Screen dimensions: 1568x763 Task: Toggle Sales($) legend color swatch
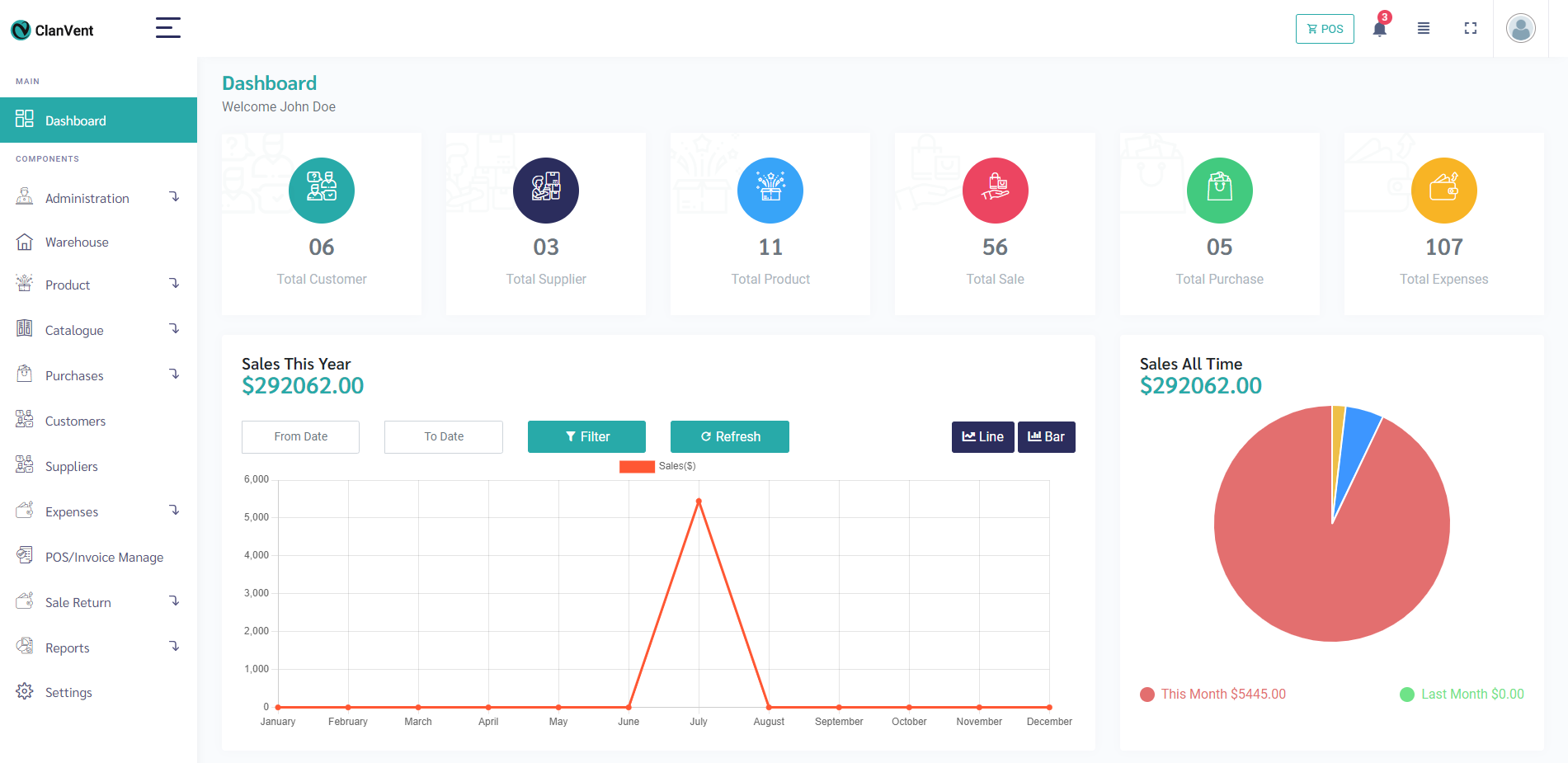click(x=637, y=467)
